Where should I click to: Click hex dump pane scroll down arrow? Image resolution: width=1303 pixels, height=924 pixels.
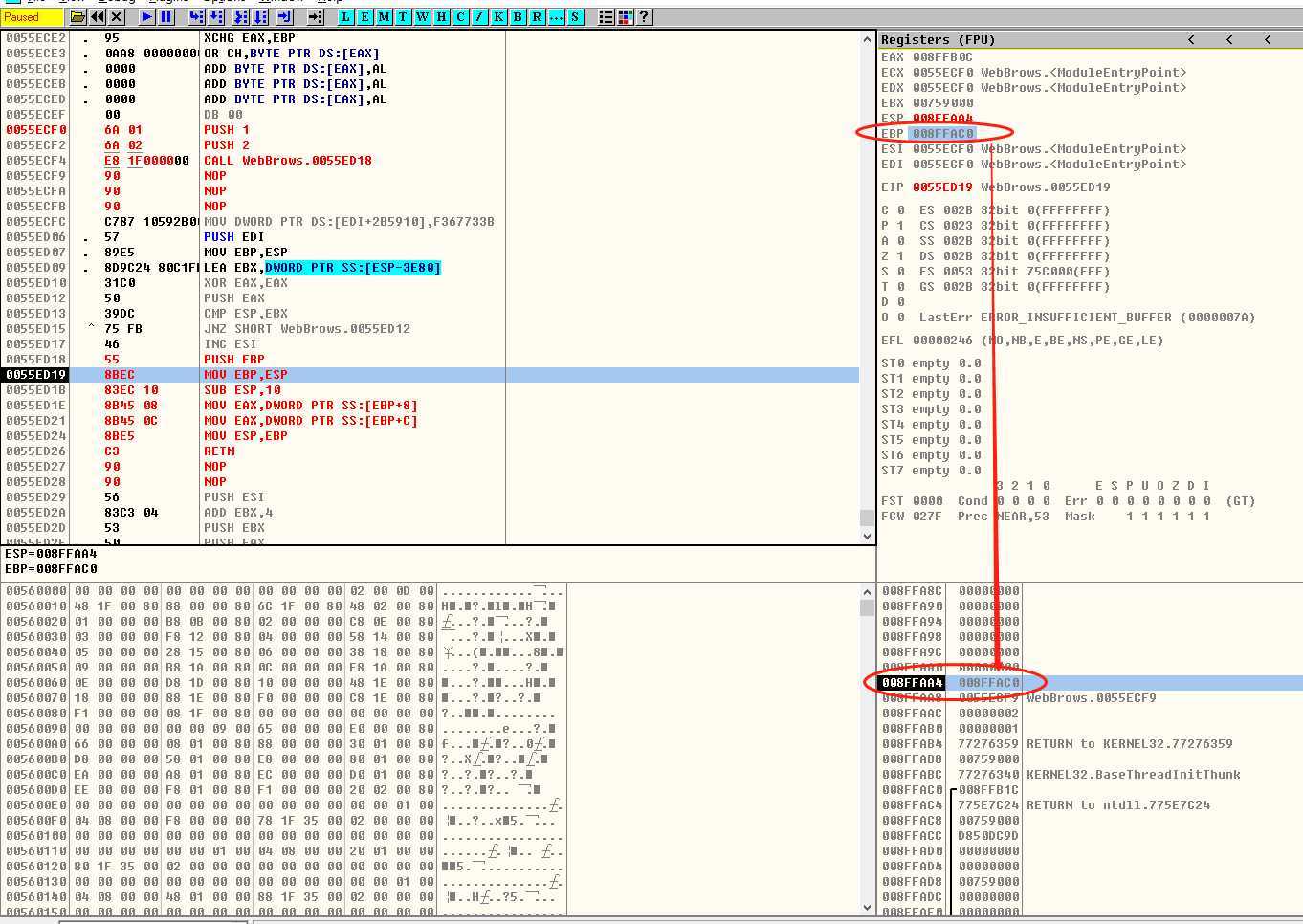tap(867, 907)
